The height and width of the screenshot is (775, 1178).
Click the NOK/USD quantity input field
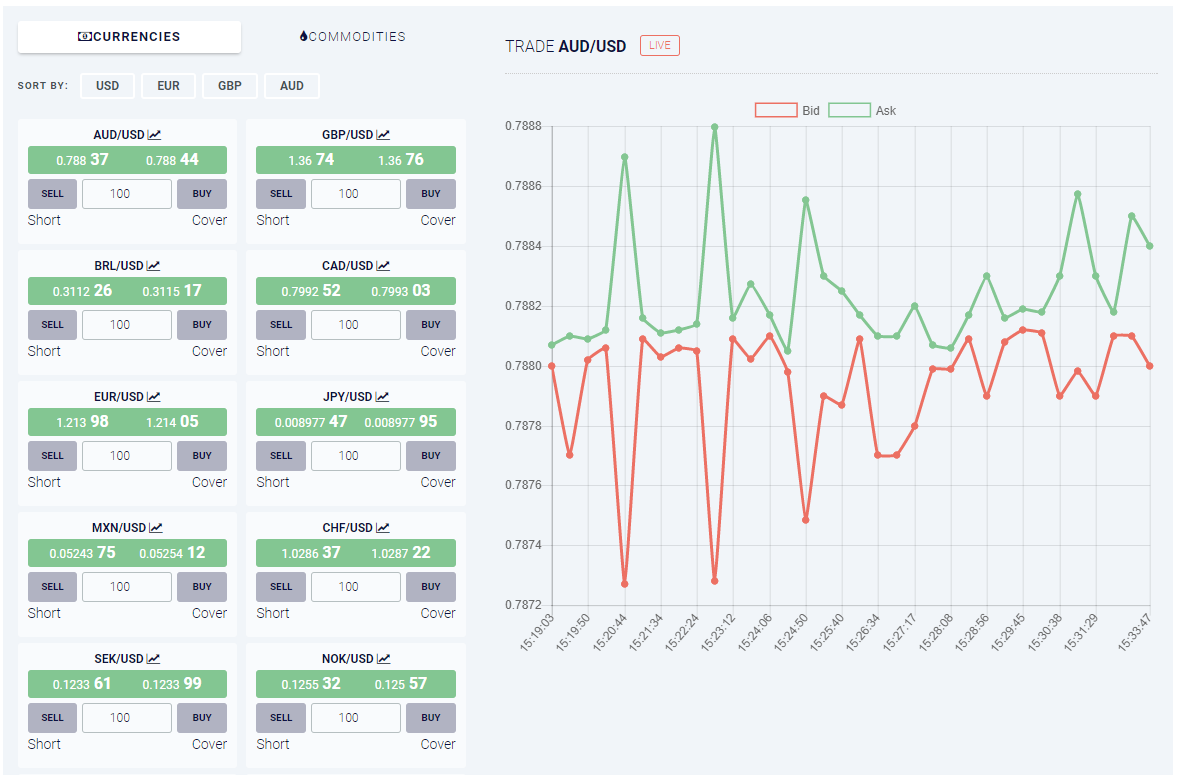pos(355,717)
